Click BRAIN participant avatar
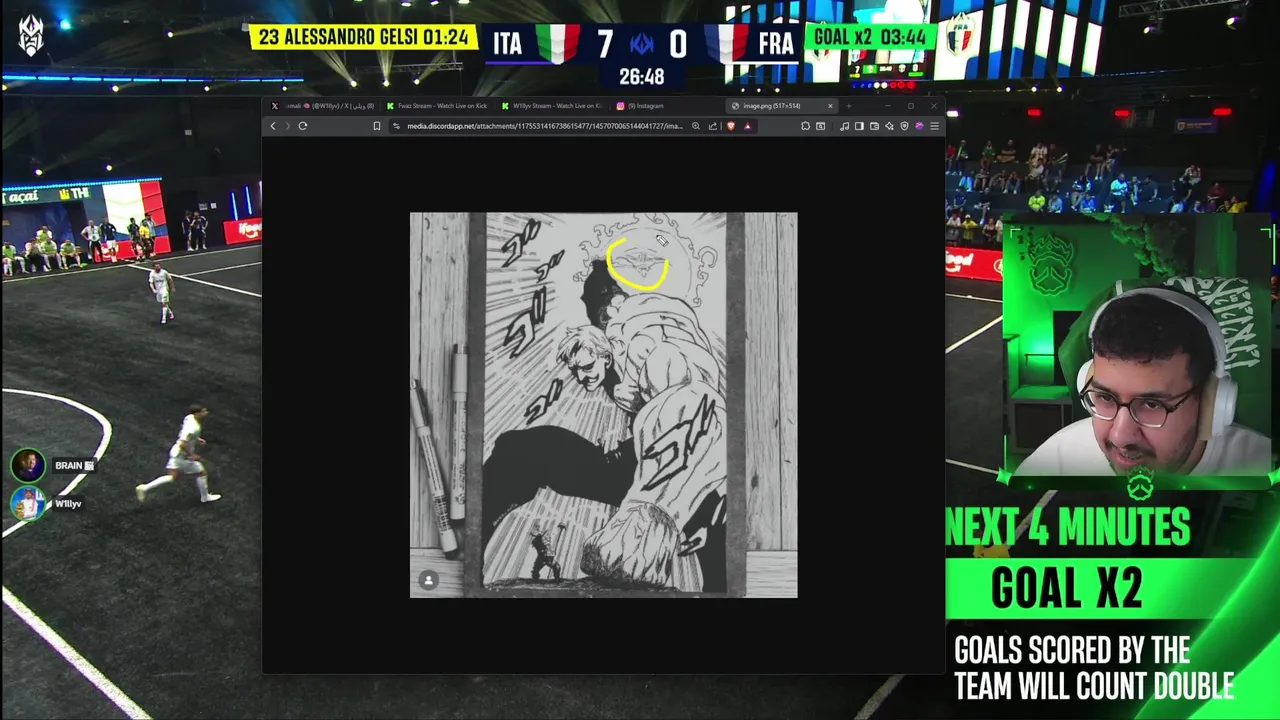1280x720 pixels. [28, 465]
